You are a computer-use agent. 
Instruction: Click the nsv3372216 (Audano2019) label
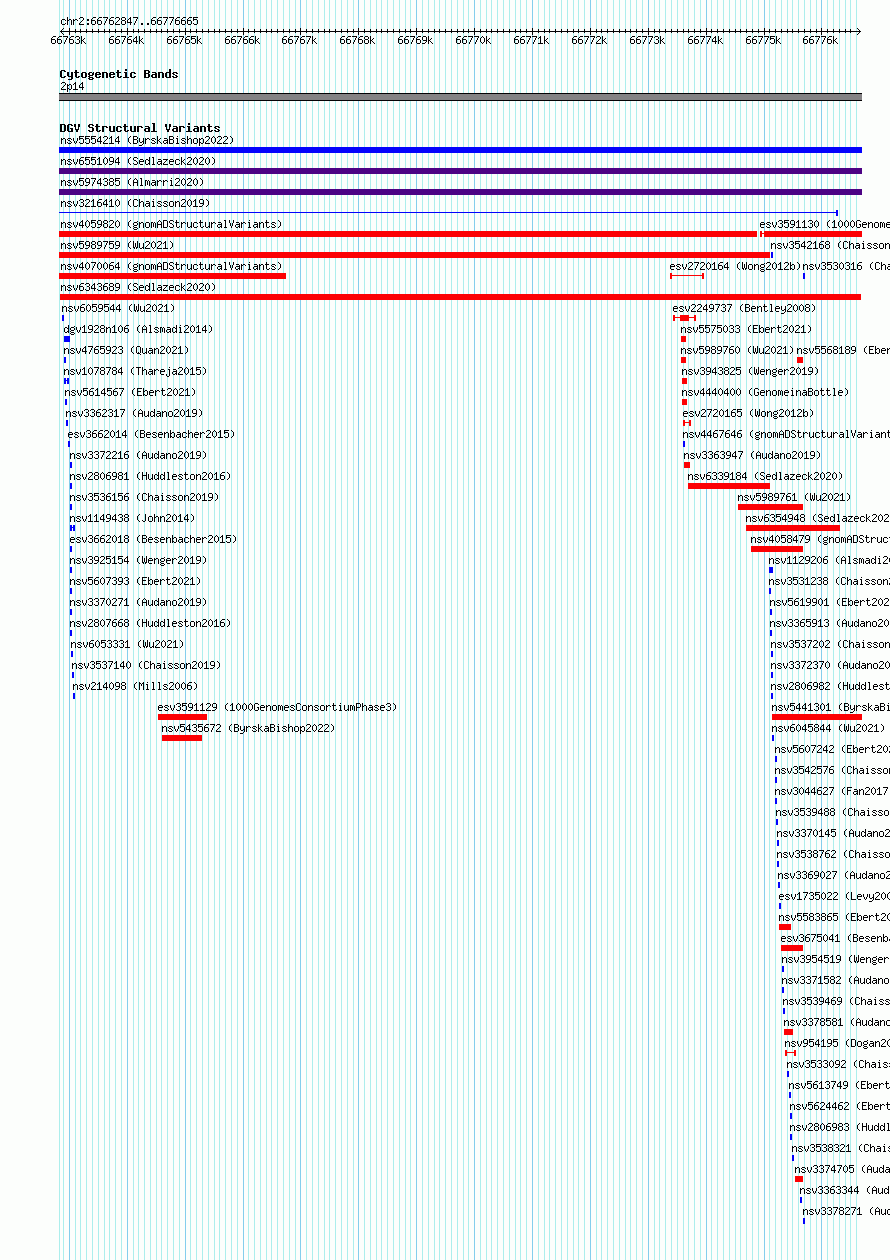click(138, 455)
